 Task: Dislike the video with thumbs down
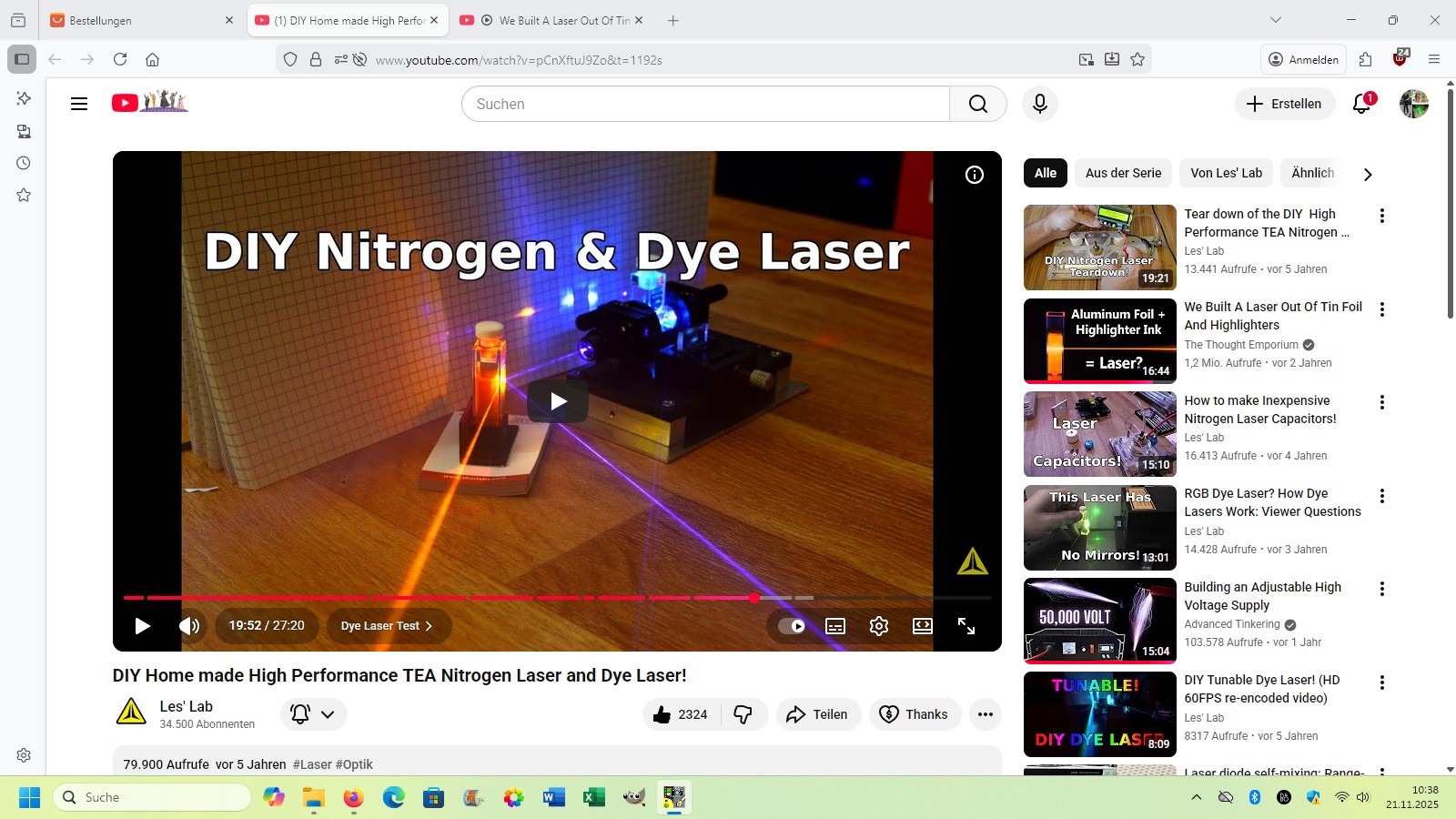(x=743, y=714)
